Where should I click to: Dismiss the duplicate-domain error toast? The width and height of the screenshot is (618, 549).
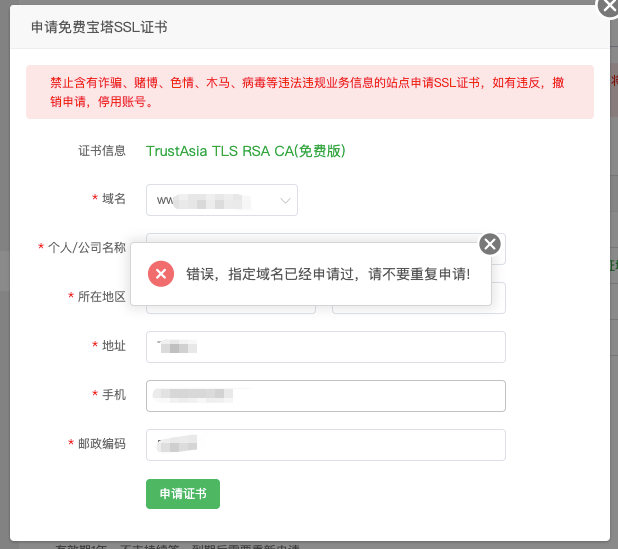point(489,244)
